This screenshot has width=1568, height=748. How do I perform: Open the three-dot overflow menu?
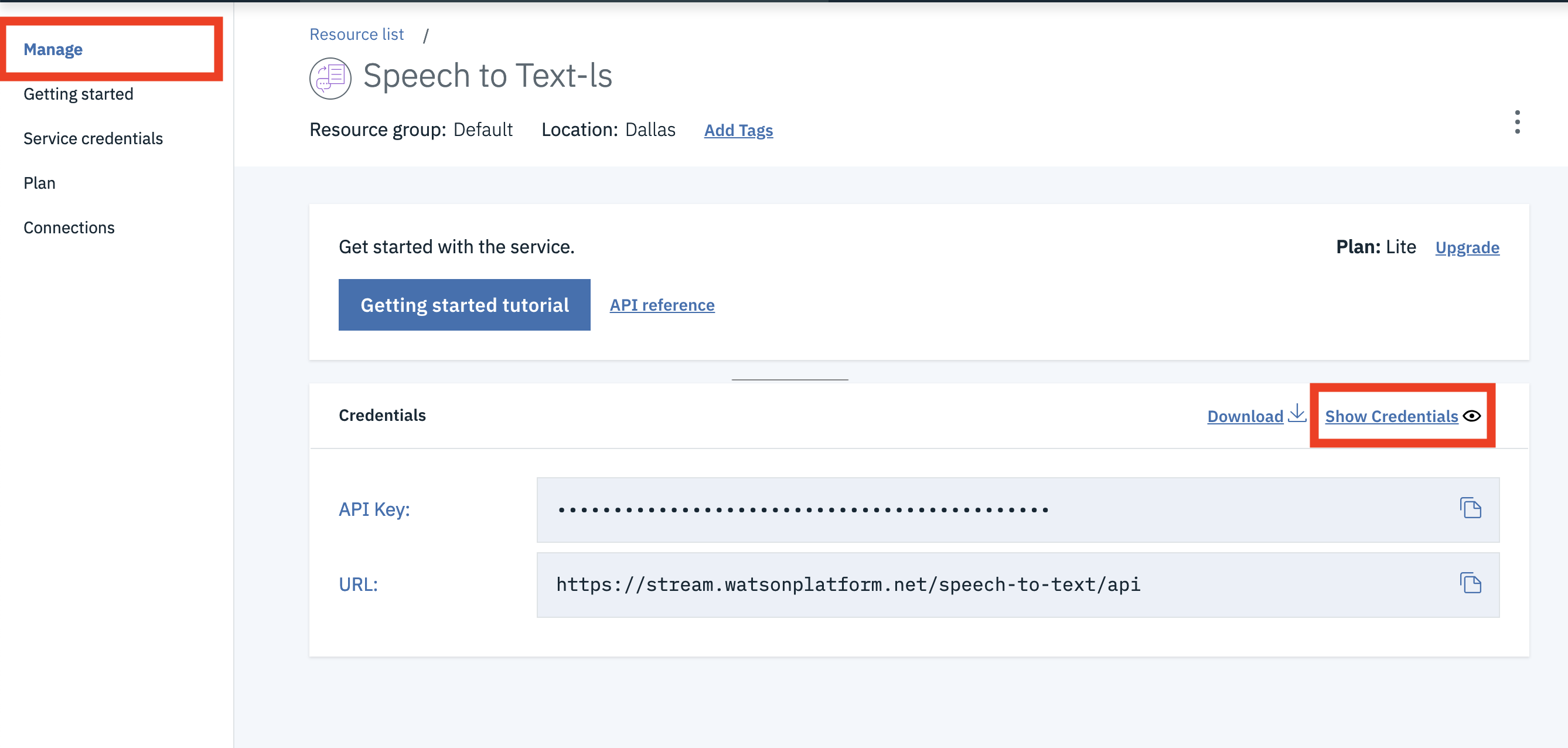click(1517, 123)
